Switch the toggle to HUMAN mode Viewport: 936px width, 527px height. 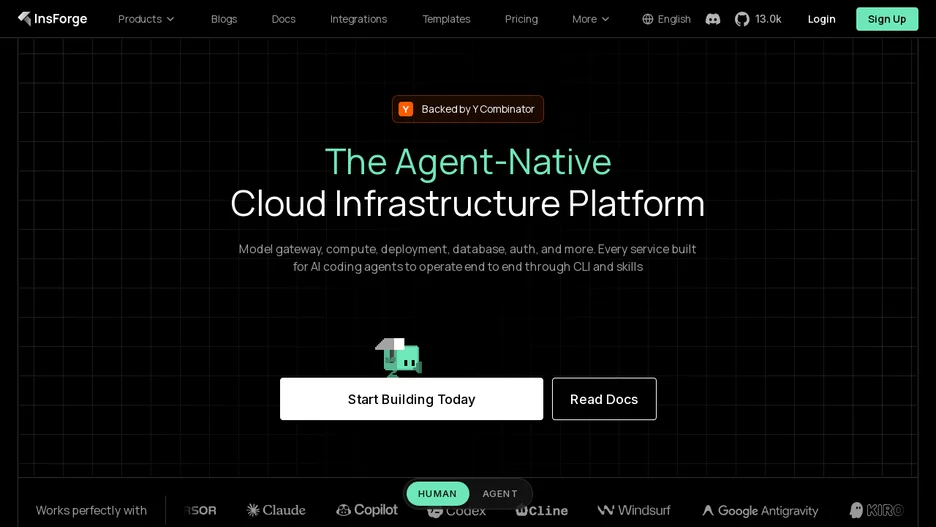pos(438,494)
